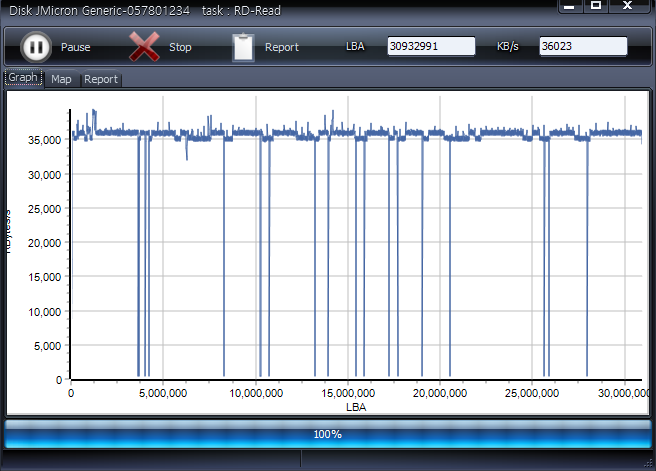Click the 35,000 label on the vertical axis
Image resolution: width=656 pixels, height=471 pixels.
tap(46, 140)
